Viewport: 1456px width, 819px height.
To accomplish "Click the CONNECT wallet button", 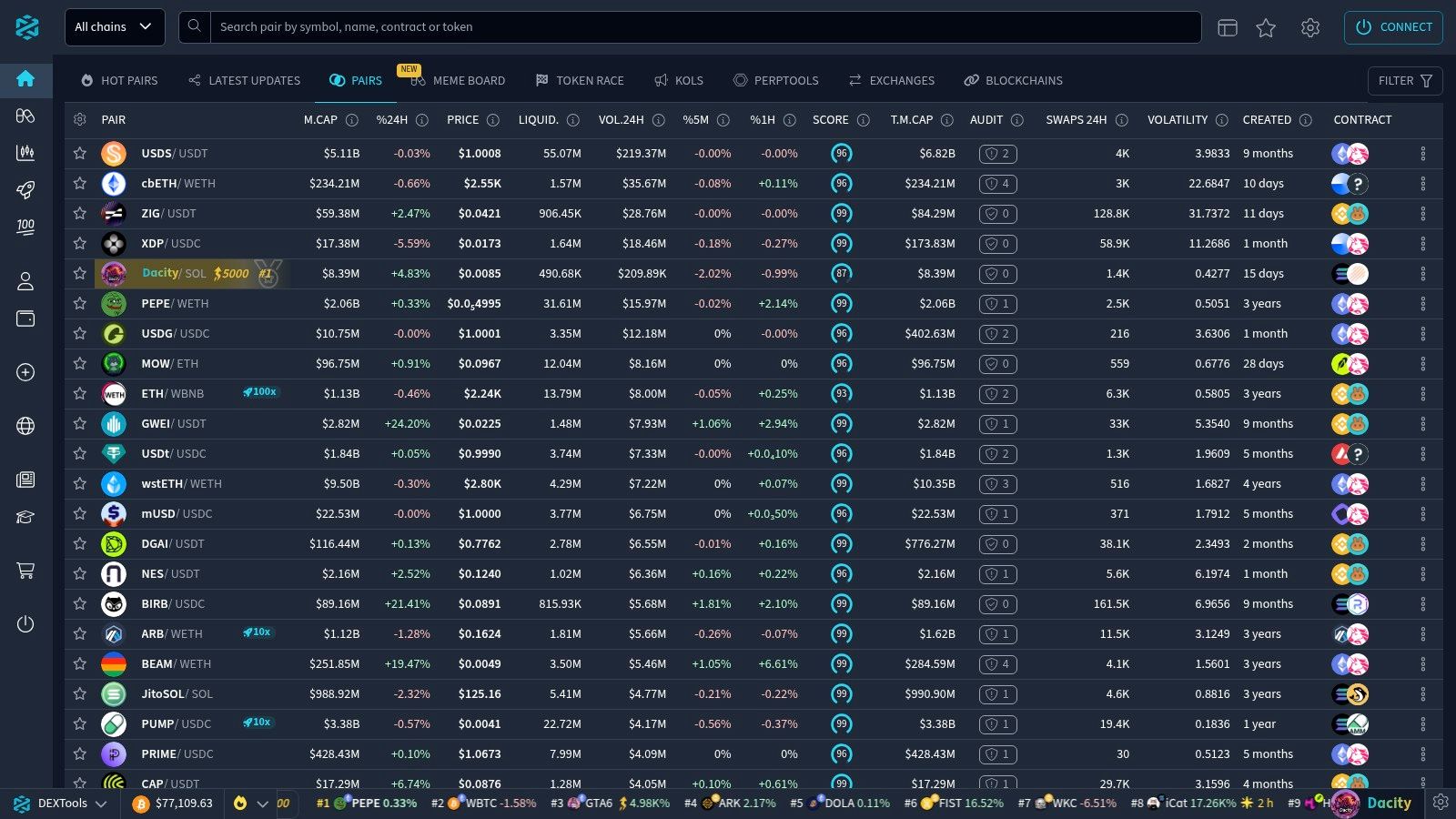I will tap(1393, 27).
